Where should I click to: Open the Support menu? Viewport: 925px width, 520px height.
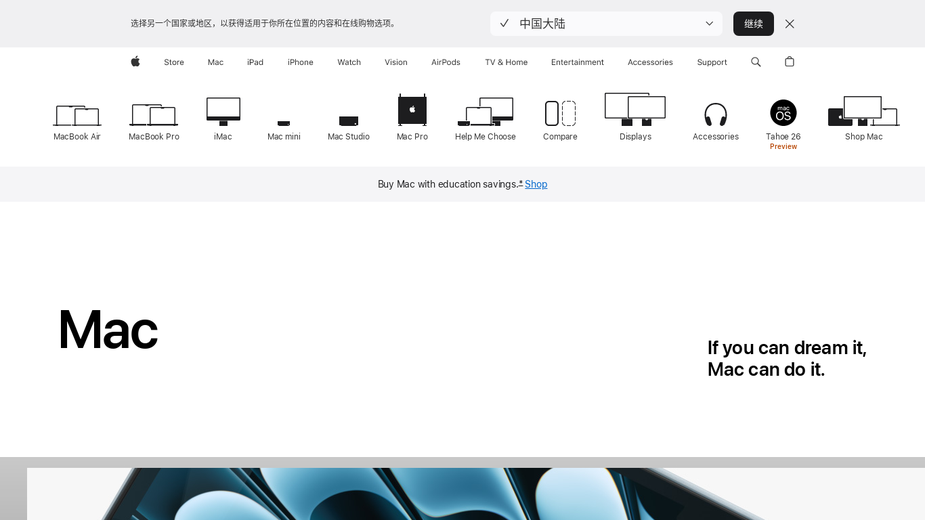tap(712, 62)
